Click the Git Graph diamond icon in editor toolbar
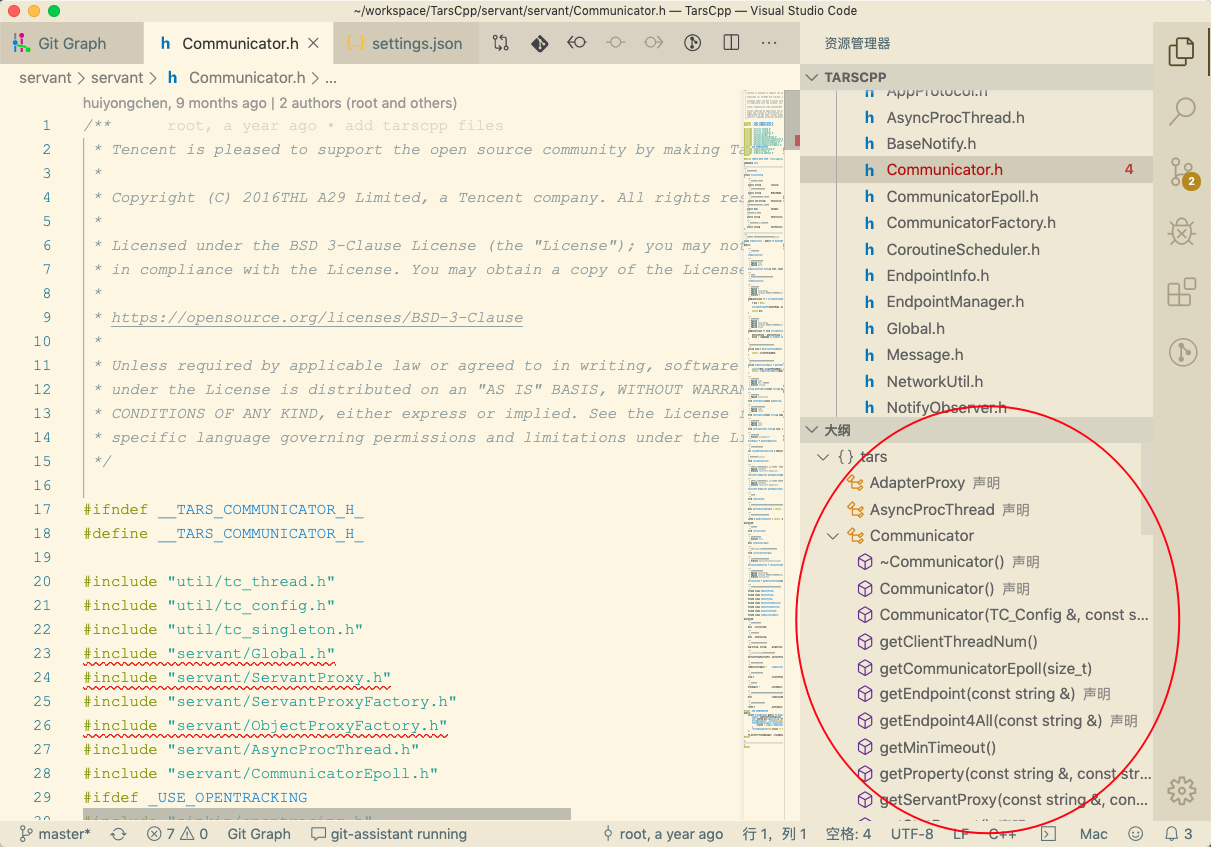 540,43
